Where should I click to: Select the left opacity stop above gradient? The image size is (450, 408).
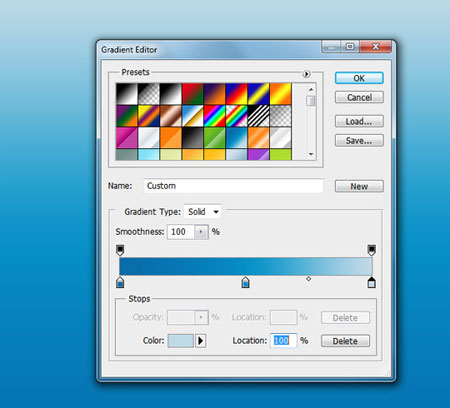(120, 250)
